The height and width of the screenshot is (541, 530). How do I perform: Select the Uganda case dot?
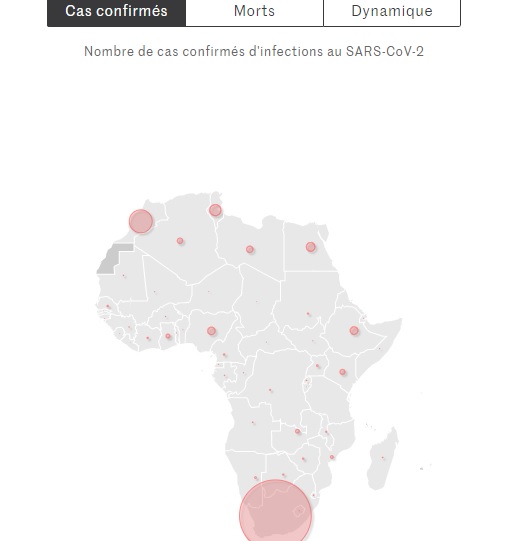coord(317,366)
